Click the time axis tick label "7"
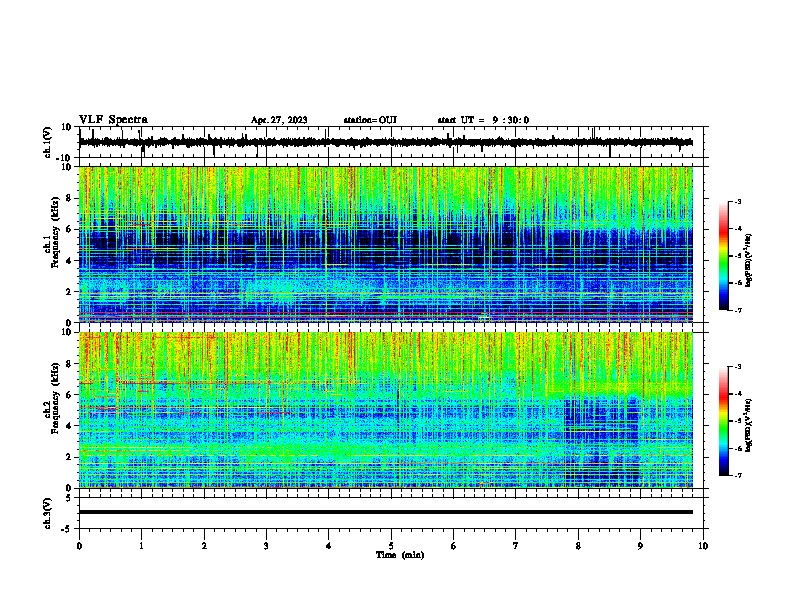 [516, 546]
